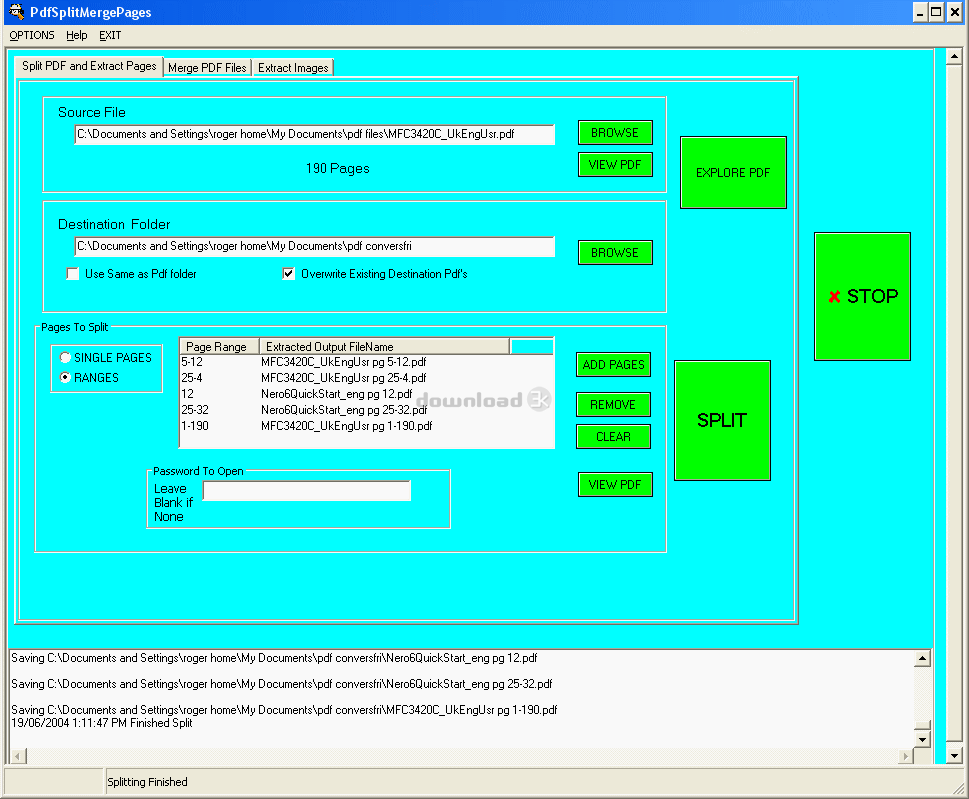Click the 190 Pages label
969x799 pixels.
click(337, 168)
